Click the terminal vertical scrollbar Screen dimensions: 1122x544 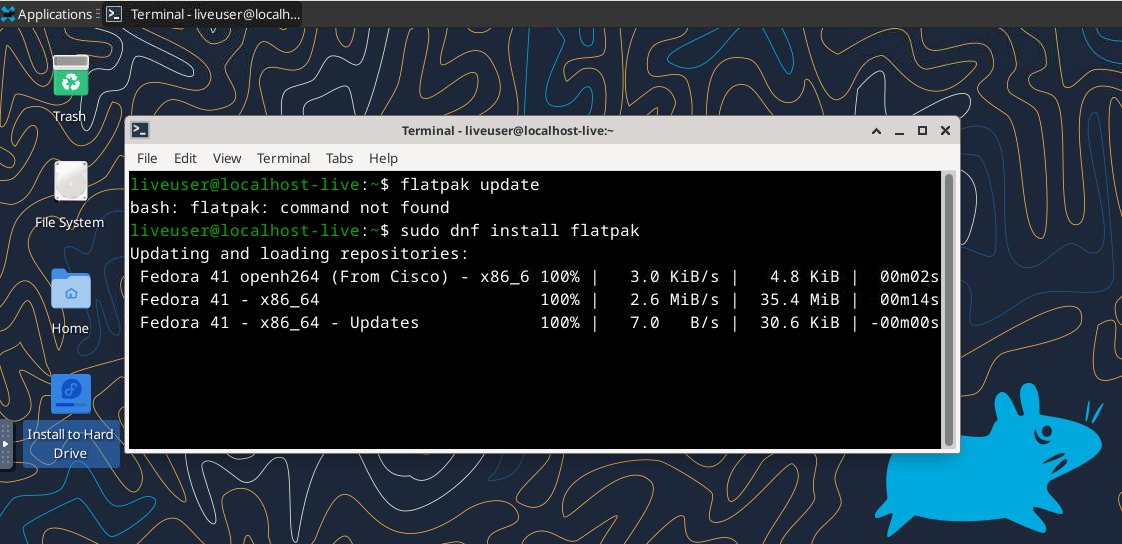[x=949, y=310]
